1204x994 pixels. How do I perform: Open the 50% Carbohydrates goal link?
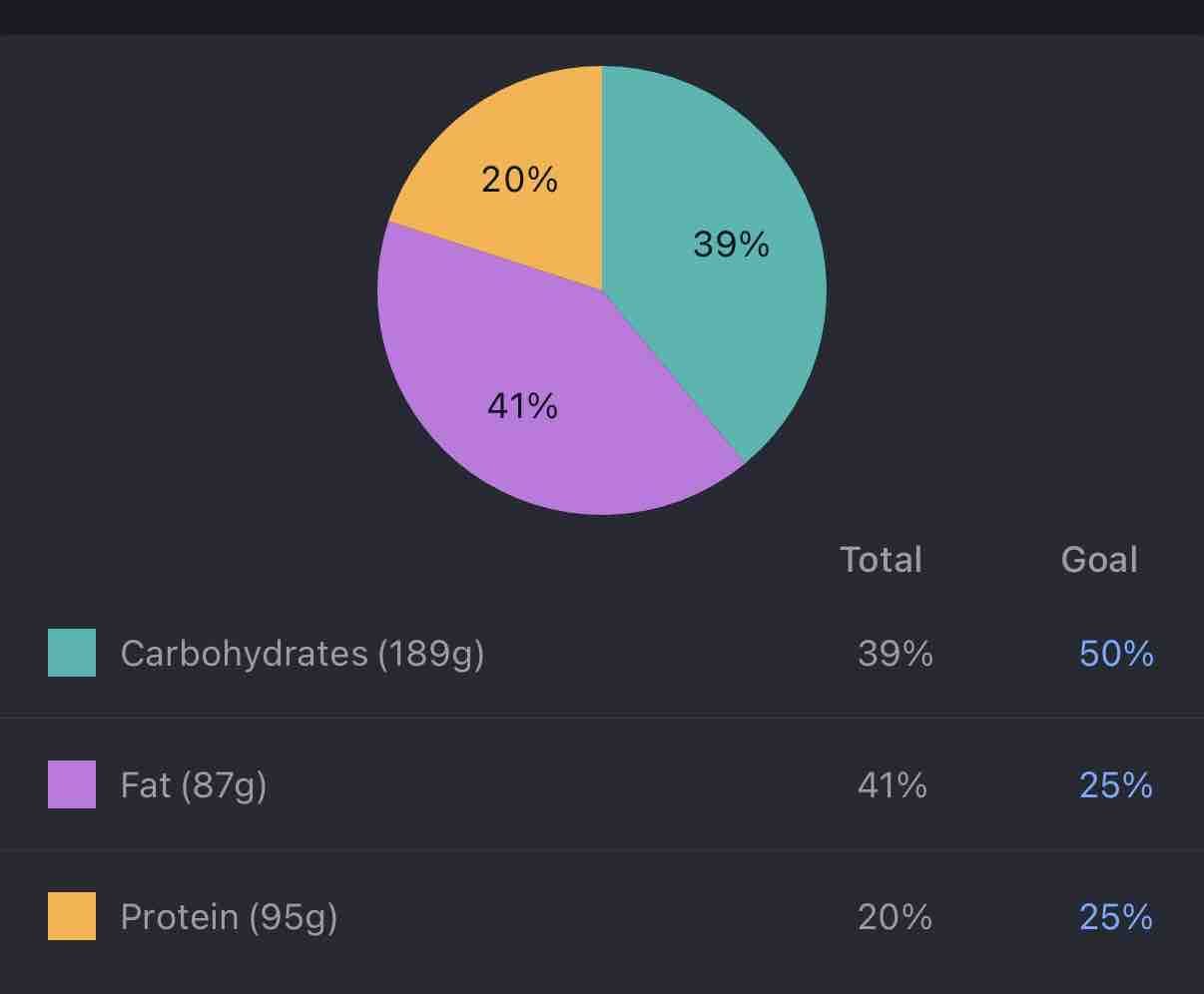coord(1116,654)
